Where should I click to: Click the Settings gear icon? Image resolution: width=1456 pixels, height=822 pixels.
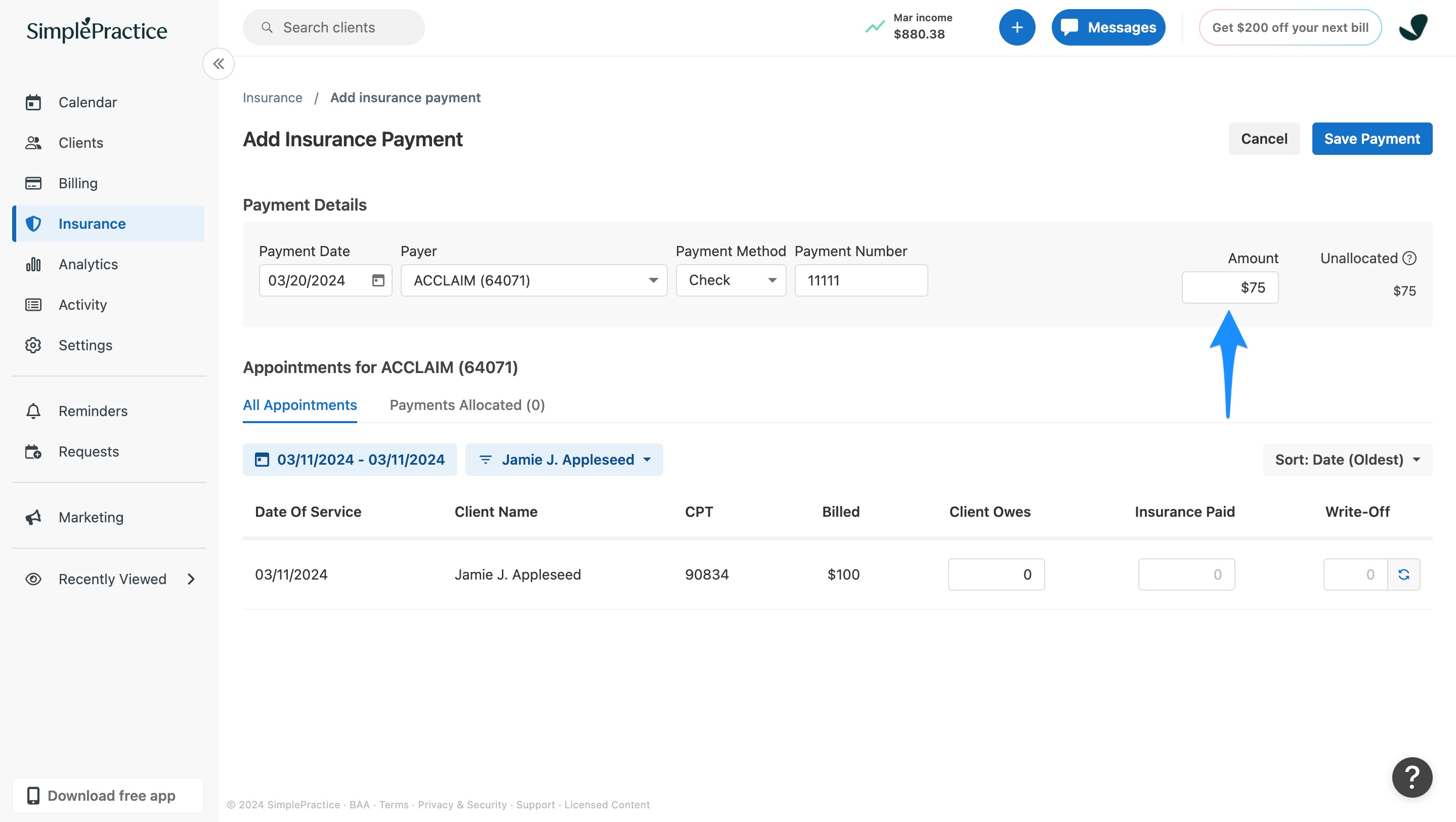[x=33, y=345]
